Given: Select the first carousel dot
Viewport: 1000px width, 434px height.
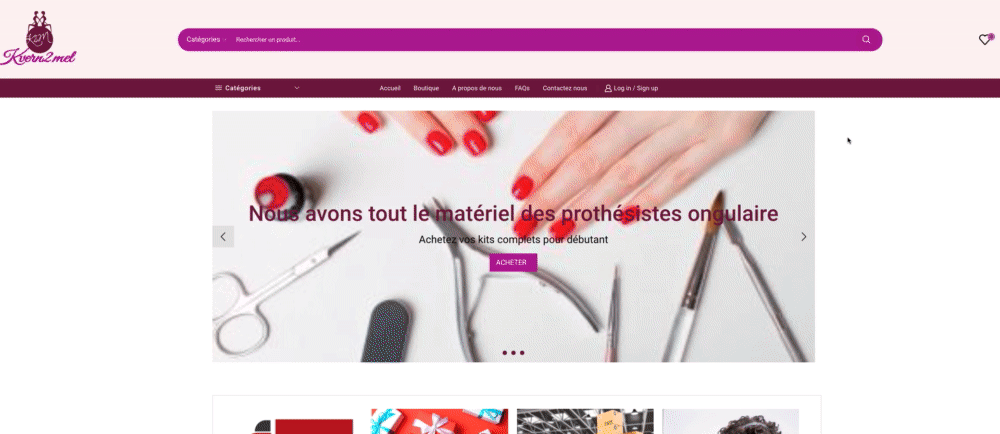Looking at the screenshot, I should (504, 352).
